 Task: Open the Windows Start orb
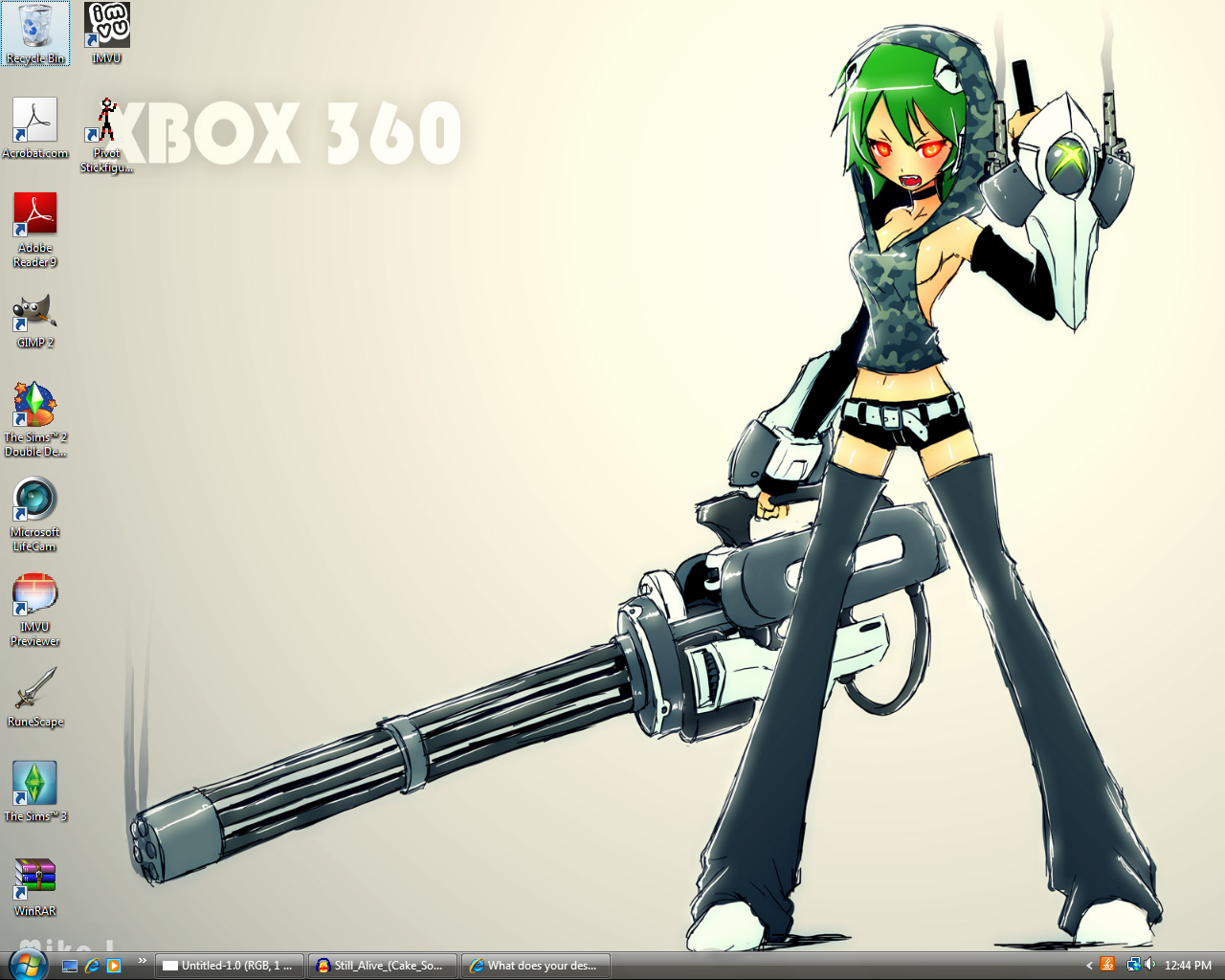tap(27, 964)
